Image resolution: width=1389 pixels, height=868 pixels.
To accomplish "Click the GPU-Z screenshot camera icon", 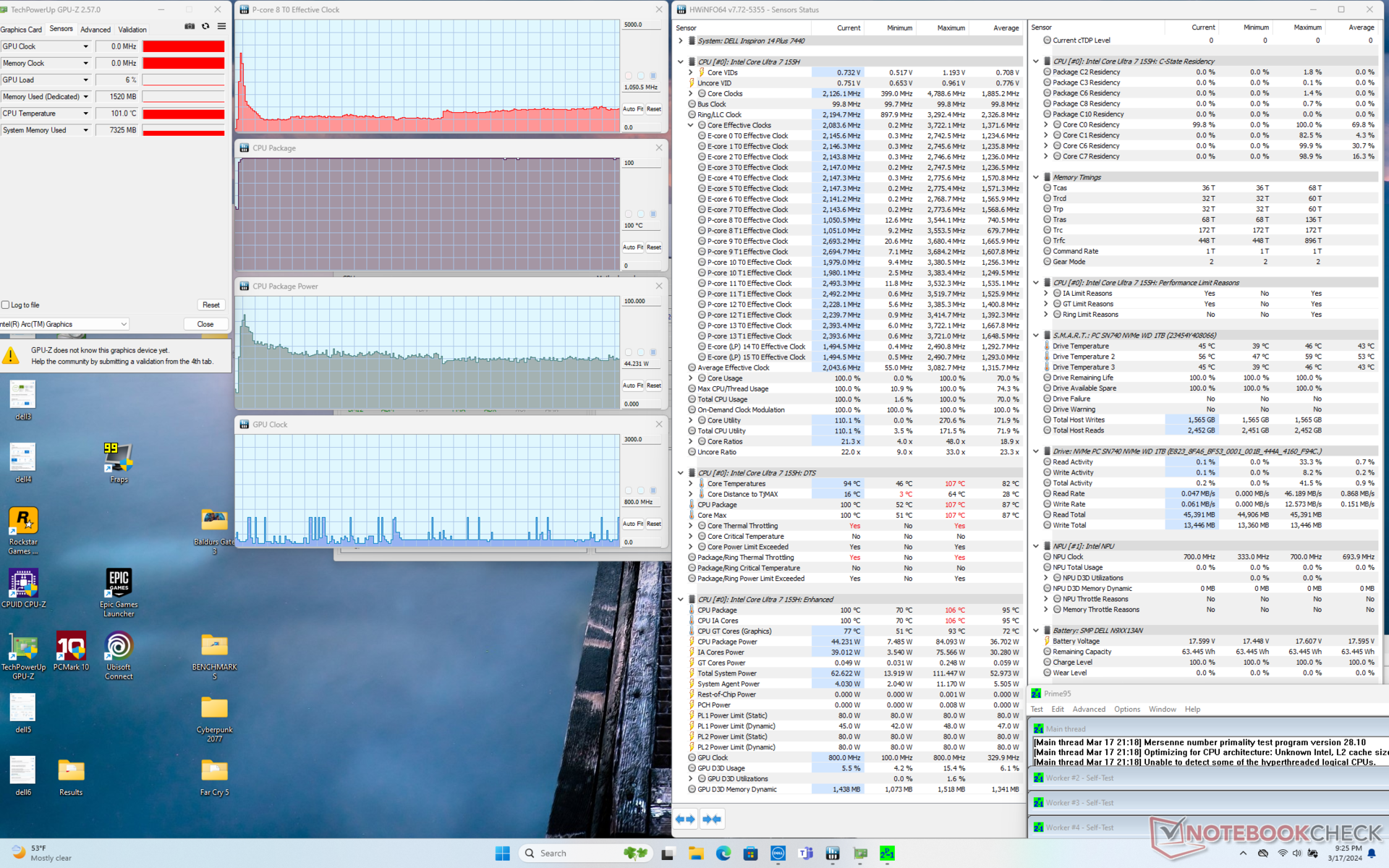I will (x=190, y=26).
